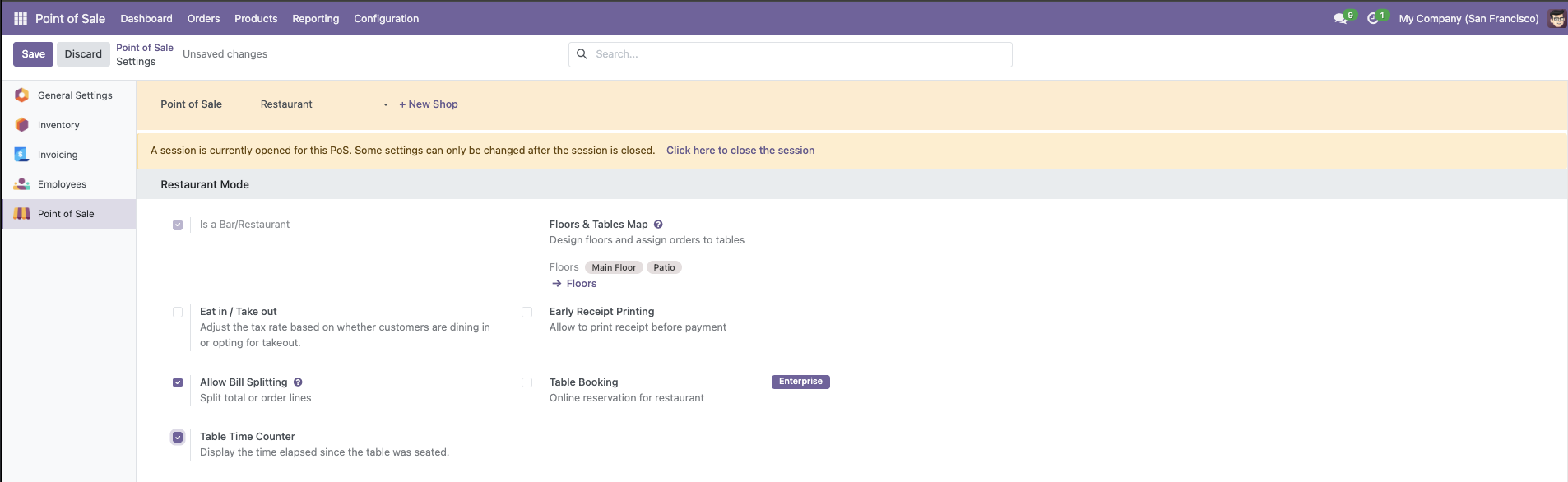Select Inventory in the sidebar
This screenshot has width=1568, height=482.
(69, 125)
